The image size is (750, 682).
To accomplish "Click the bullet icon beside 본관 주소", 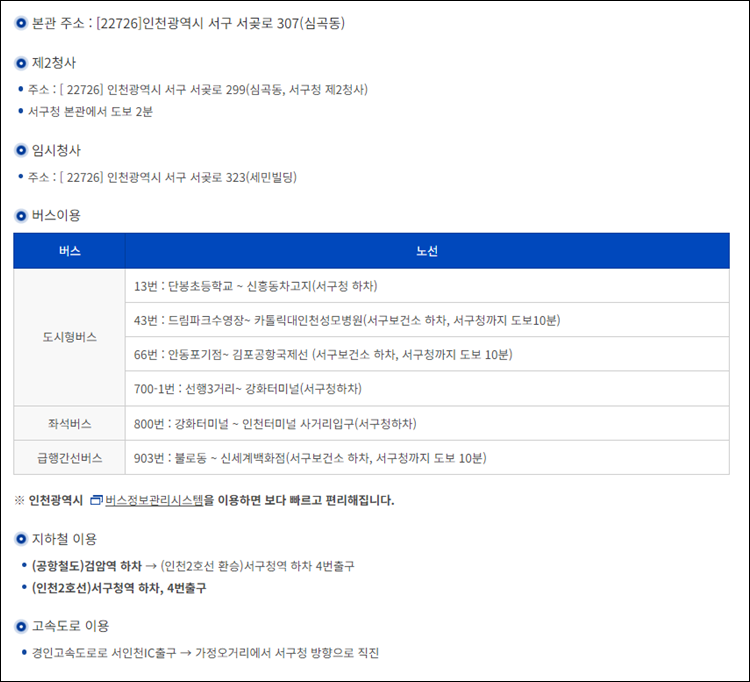I will [21, 23].
